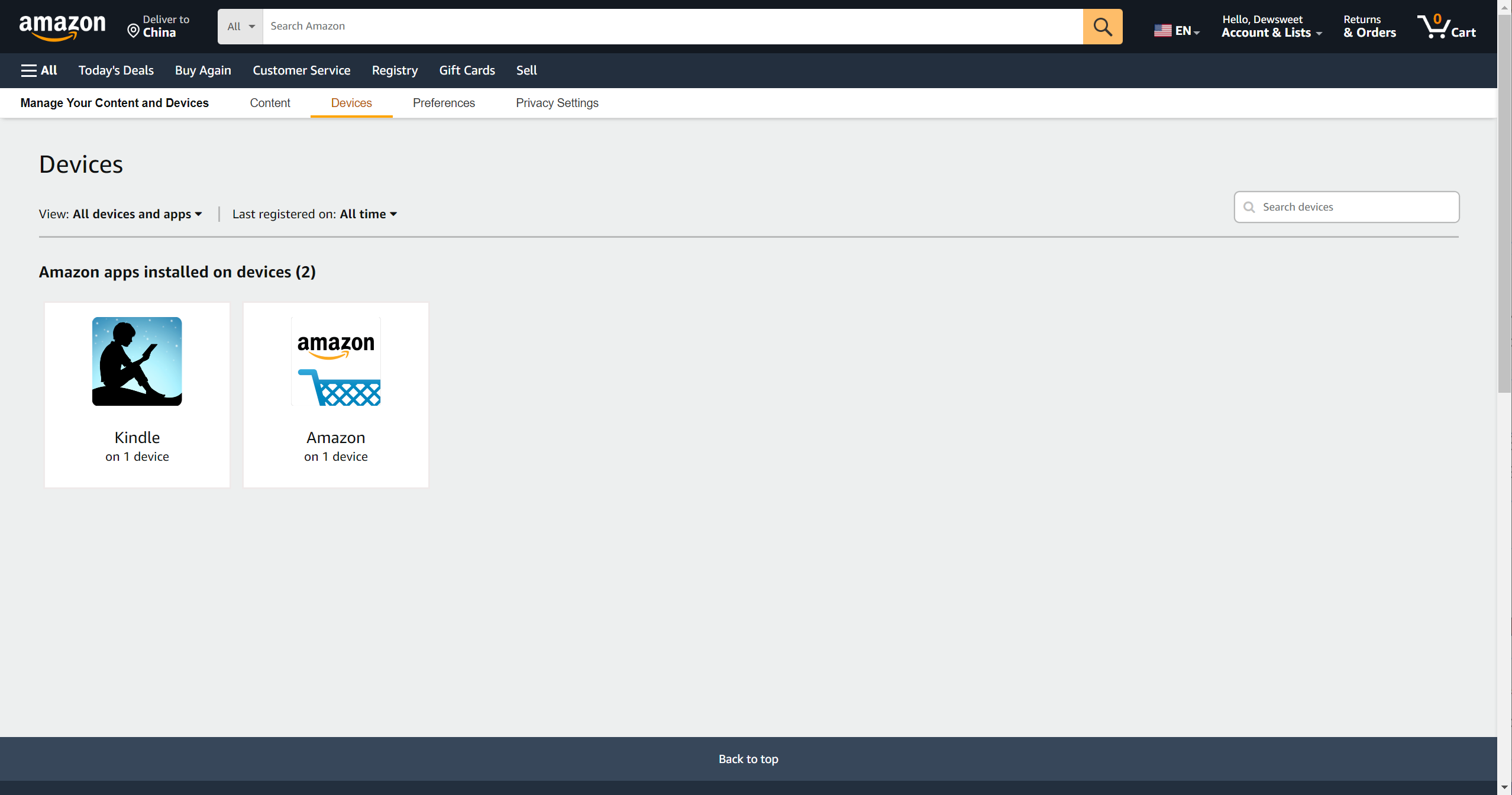The width and height of the screenshot is (1512, 795).
Task: Switch to the Preferences tab
Action: 444,103
